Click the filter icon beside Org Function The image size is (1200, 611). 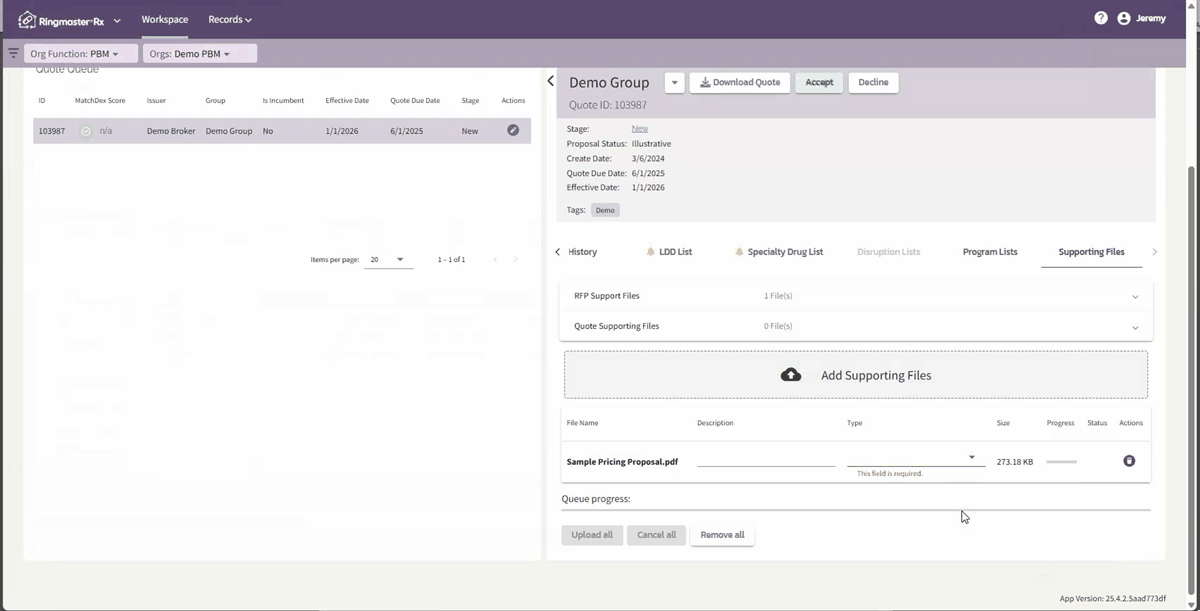click(x=13, y=53)
